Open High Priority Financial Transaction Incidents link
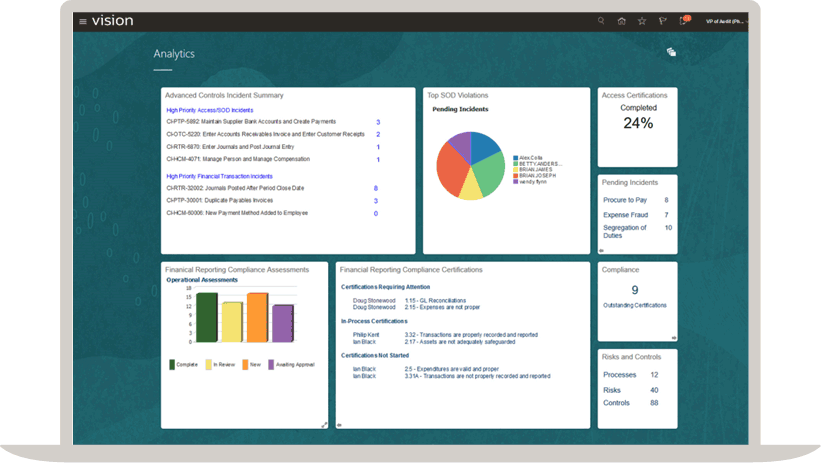The image size is (821, 463). [x=219, y=176]
